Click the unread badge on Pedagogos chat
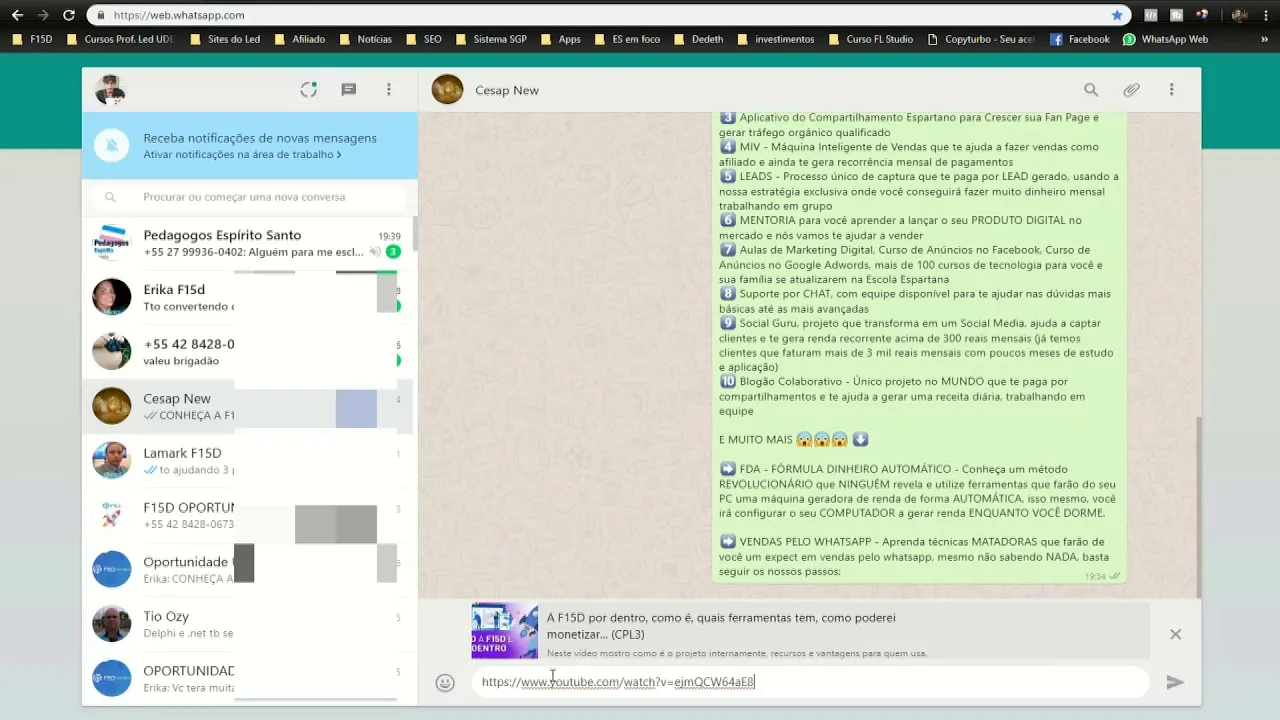Viewport: 1280px width, 720px height. point(393,252)
